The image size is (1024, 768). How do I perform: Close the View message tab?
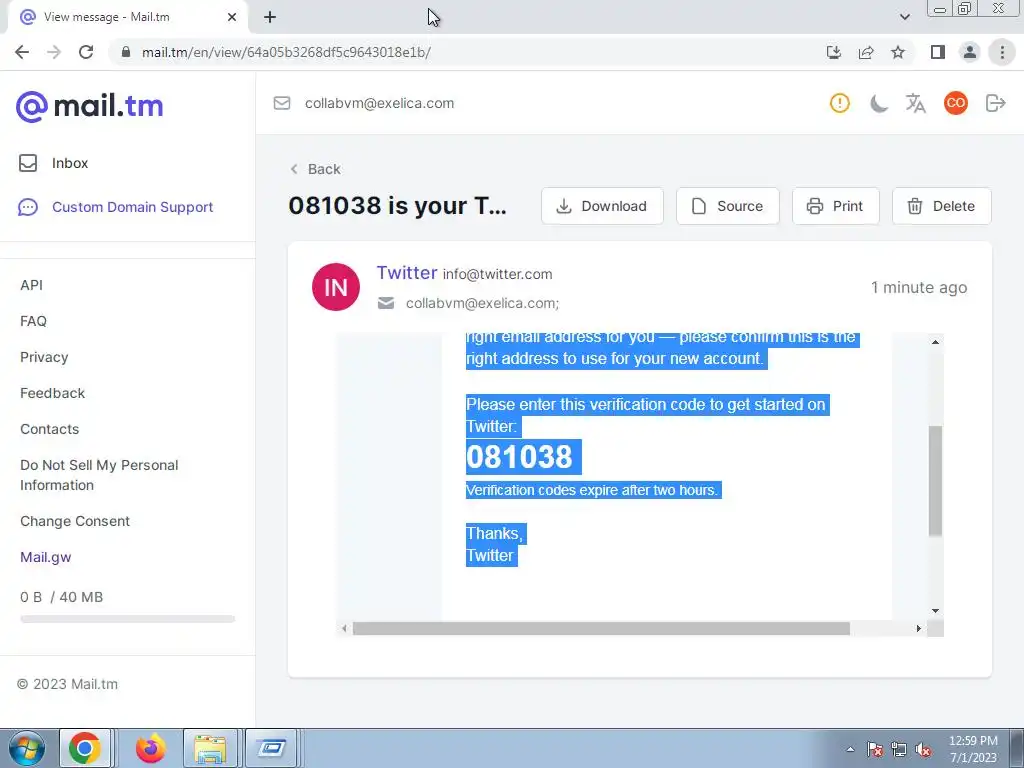232,17
